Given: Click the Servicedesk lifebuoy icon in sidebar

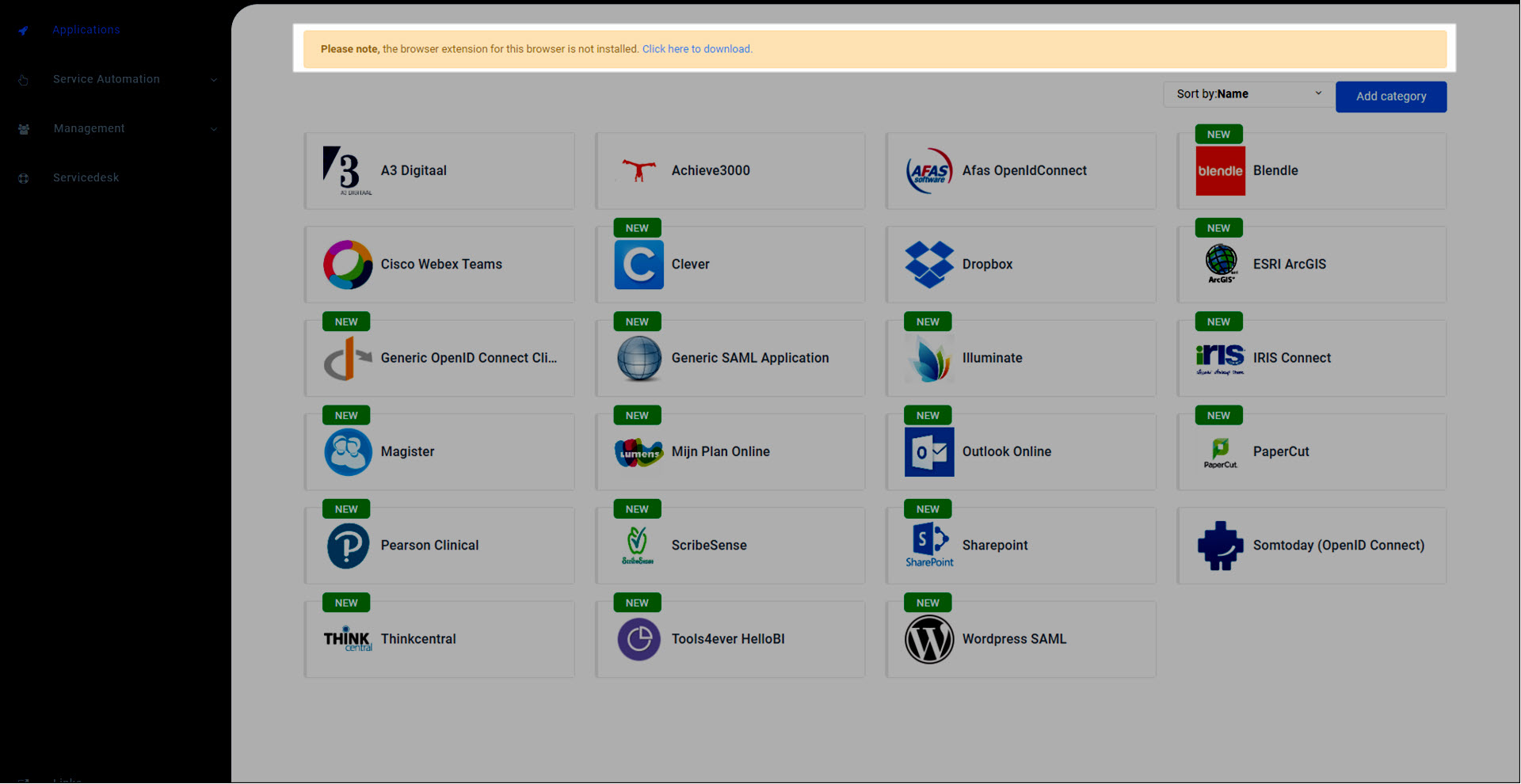Looking at the screenshot, I should [x=24, y=179].
